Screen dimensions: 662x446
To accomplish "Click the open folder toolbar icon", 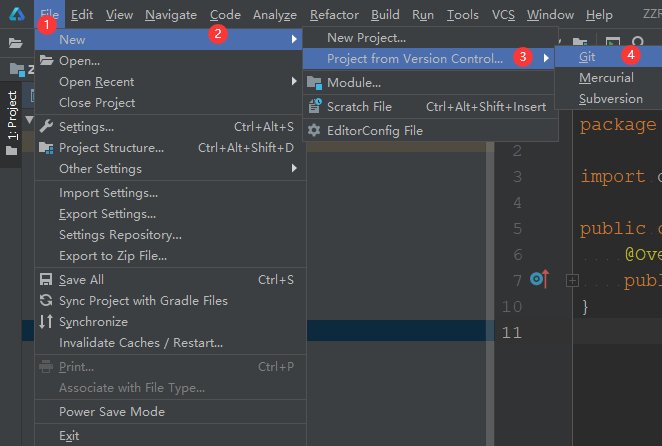I will [15, 43].
